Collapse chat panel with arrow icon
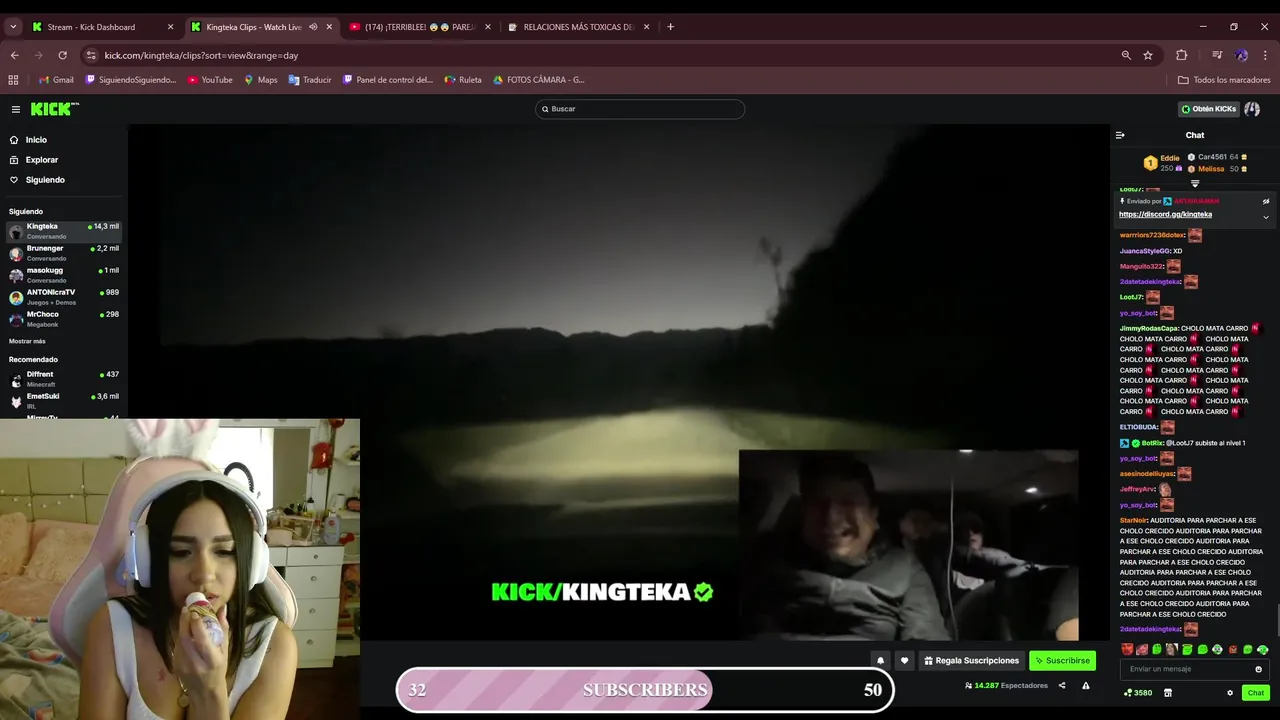 1120,135
